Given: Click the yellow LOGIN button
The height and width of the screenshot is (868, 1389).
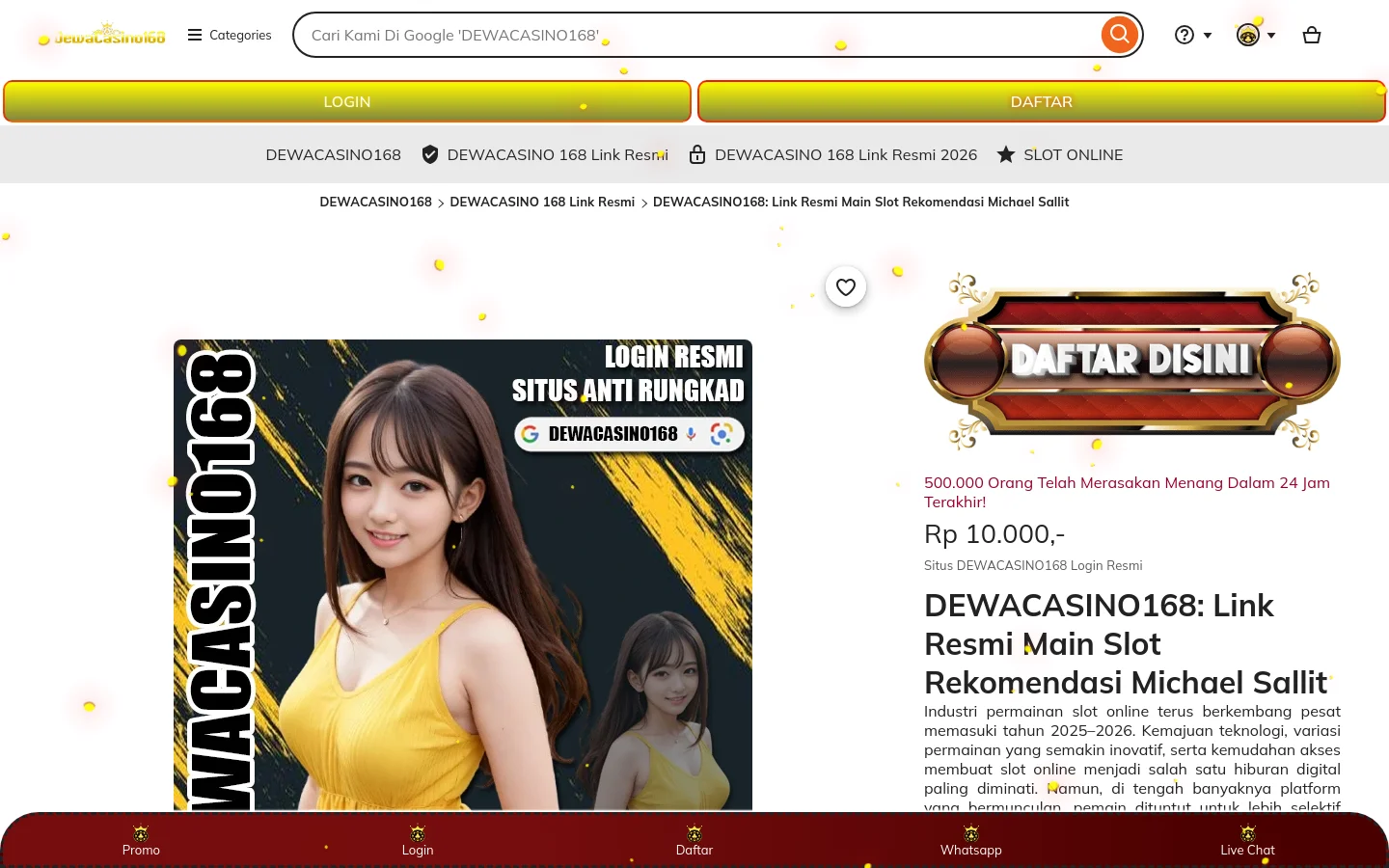Looking at the screenshot, I should click(347, 101).
